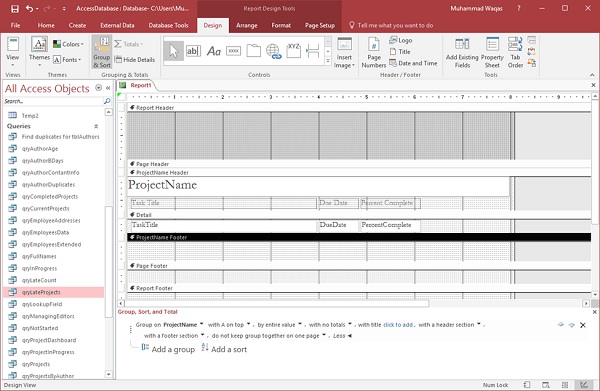The width and height of the screenshot is (600, 391).
Task: Open the Page Setup ribbon tab
Action: [x=320, y=25]
